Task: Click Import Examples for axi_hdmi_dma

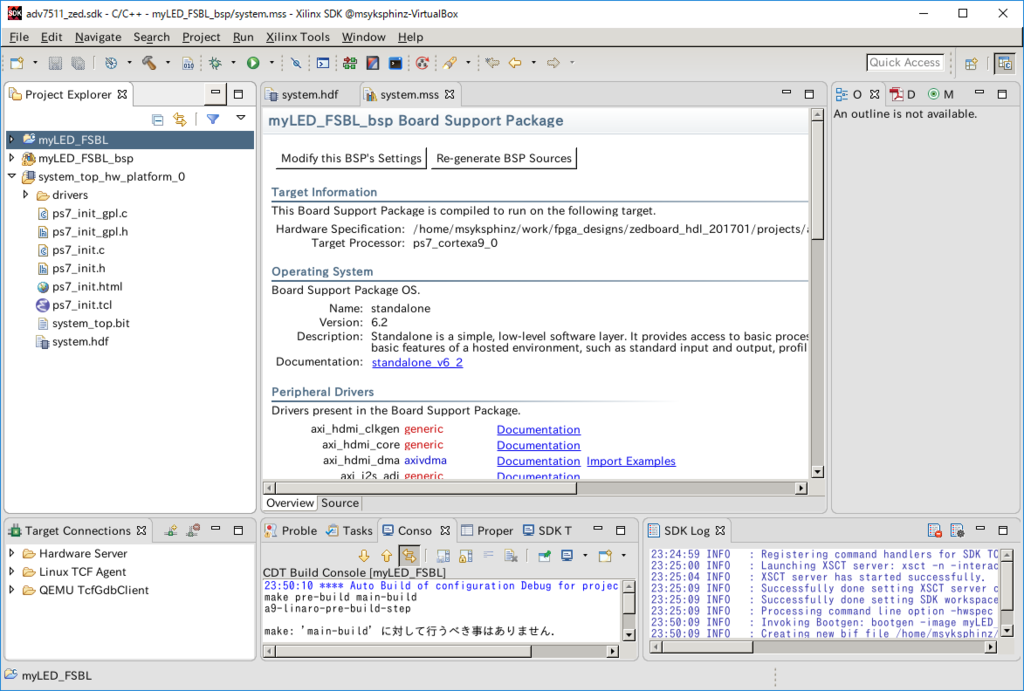Action: click(631, 461)
